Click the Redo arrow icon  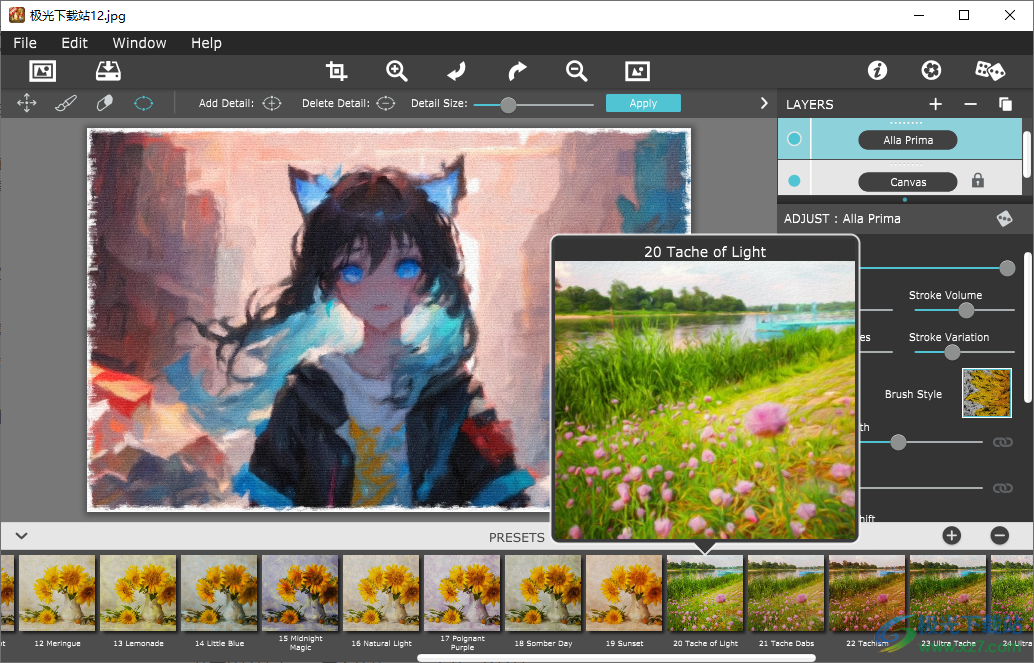[x=516, y=71]
